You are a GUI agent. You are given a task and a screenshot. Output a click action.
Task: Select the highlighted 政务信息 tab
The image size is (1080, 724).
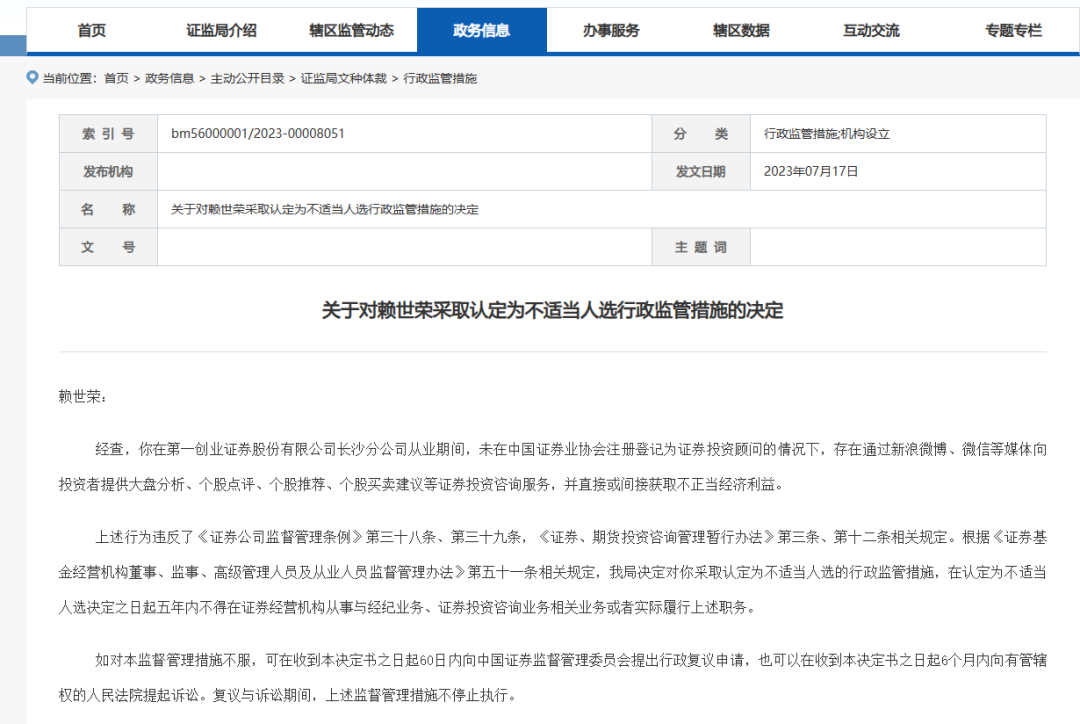481,30
